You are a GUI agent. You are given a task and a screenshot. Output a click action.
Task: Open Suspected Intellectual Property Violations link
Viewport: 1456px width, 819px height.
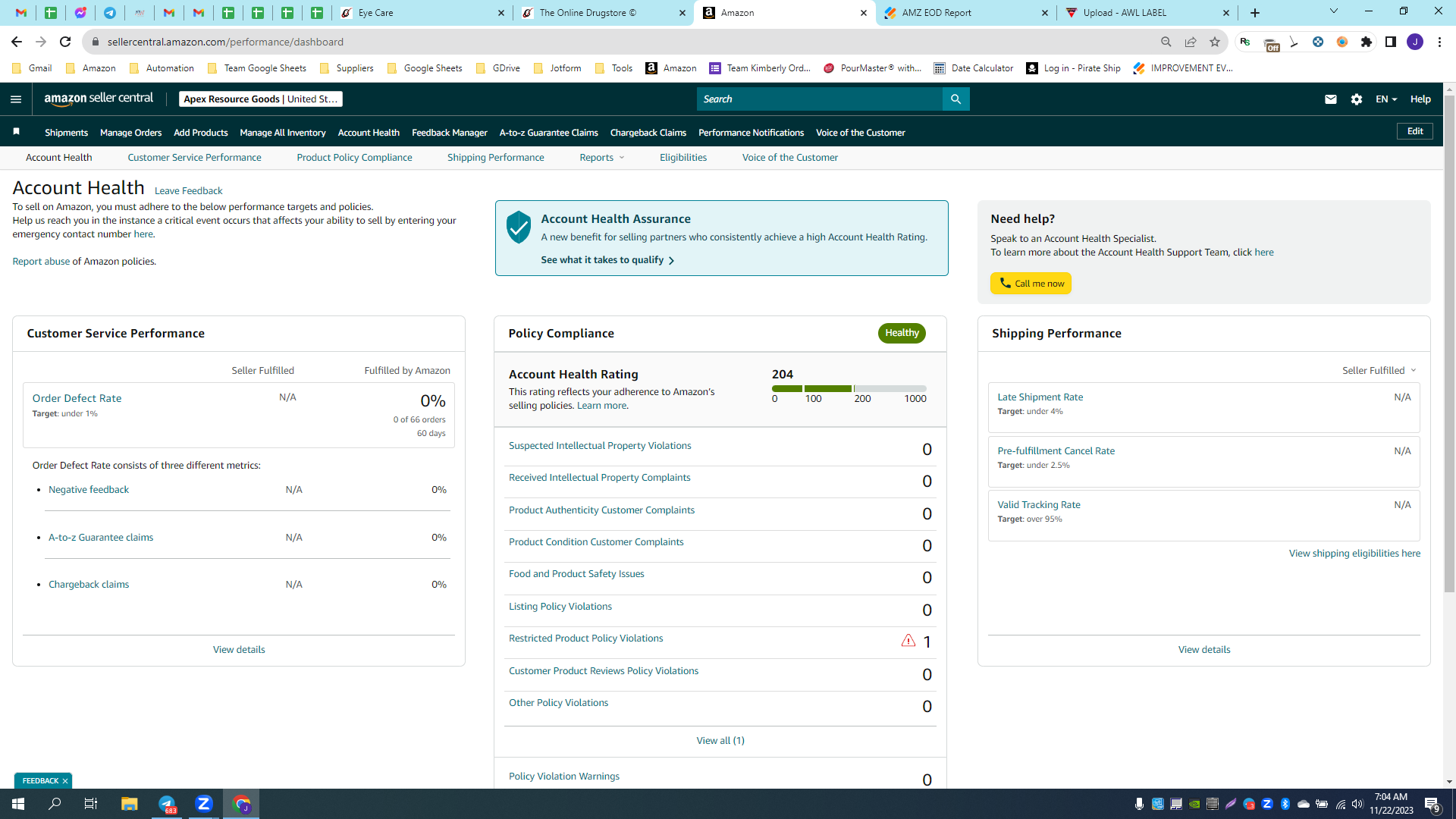600,446
